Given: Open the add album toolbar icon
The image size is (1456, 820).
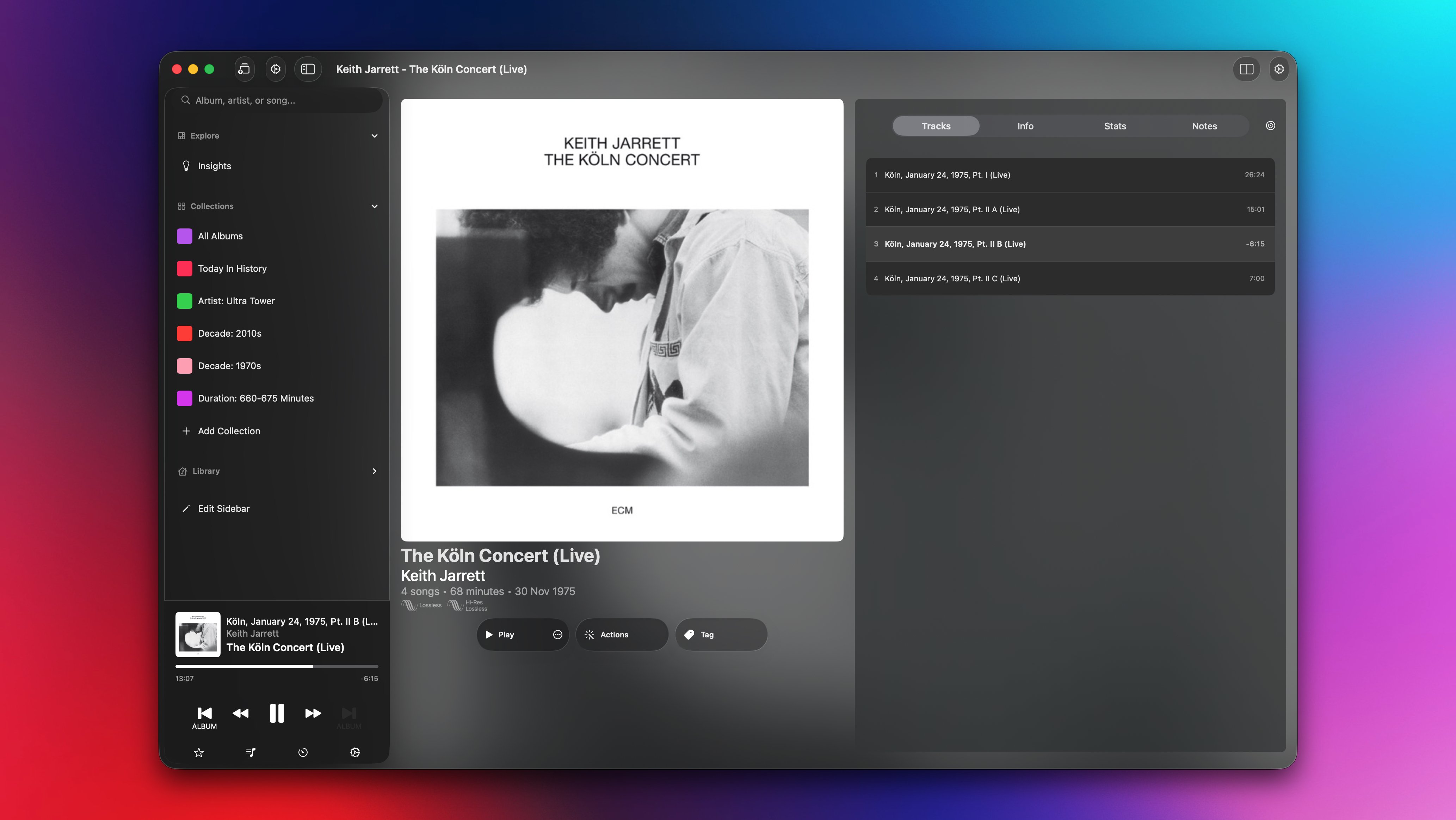Looking at the screenshot, I should [243, 69].
